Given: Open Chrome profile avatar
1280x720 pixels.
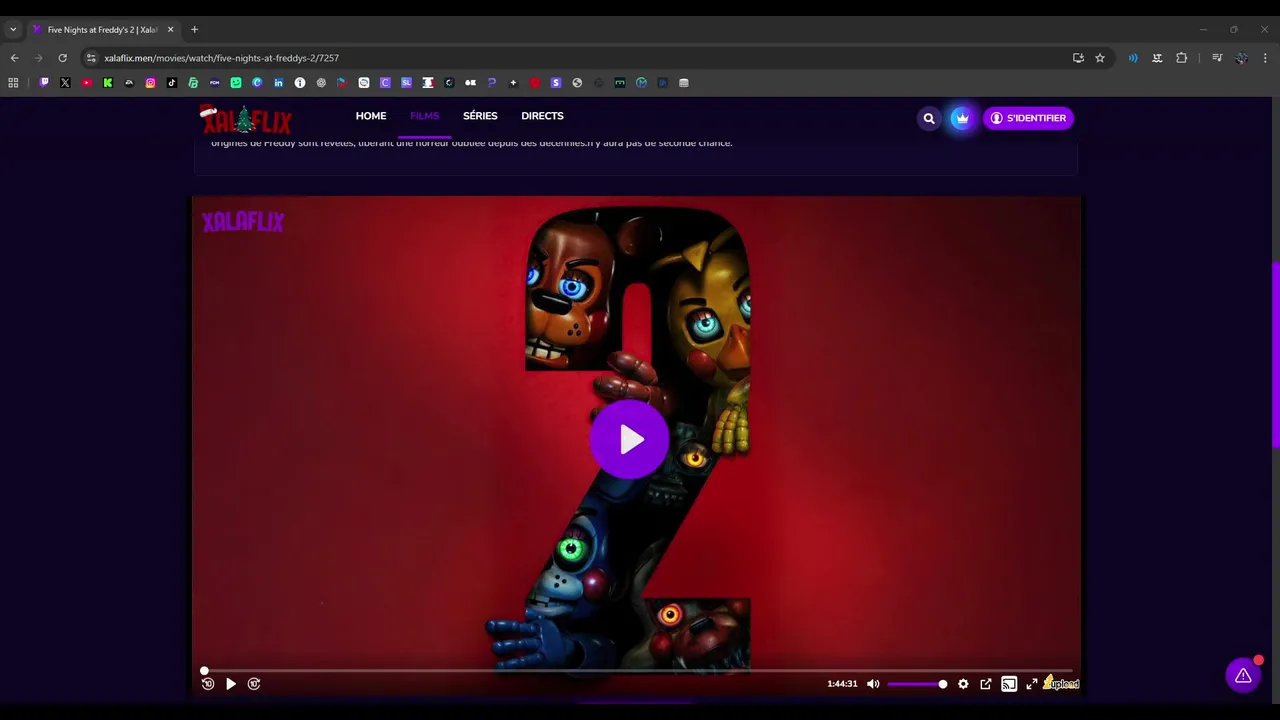Looking at the screenshot, I should point(1241,58).
